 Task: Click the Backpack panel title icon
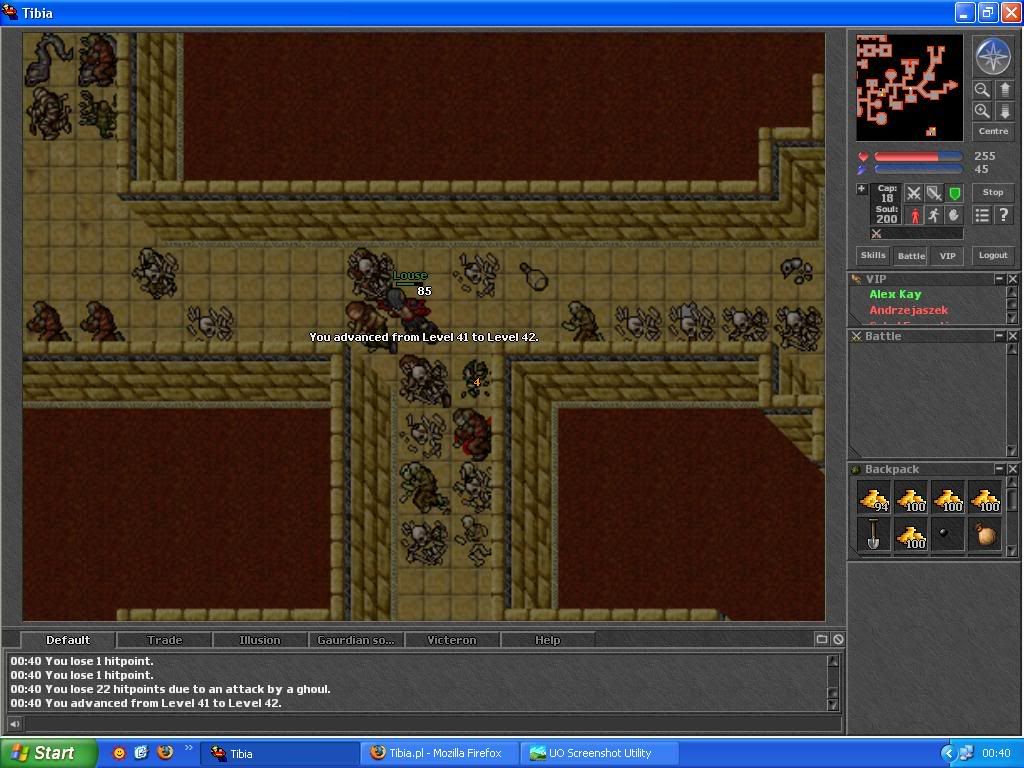click(x=856, y=470)
